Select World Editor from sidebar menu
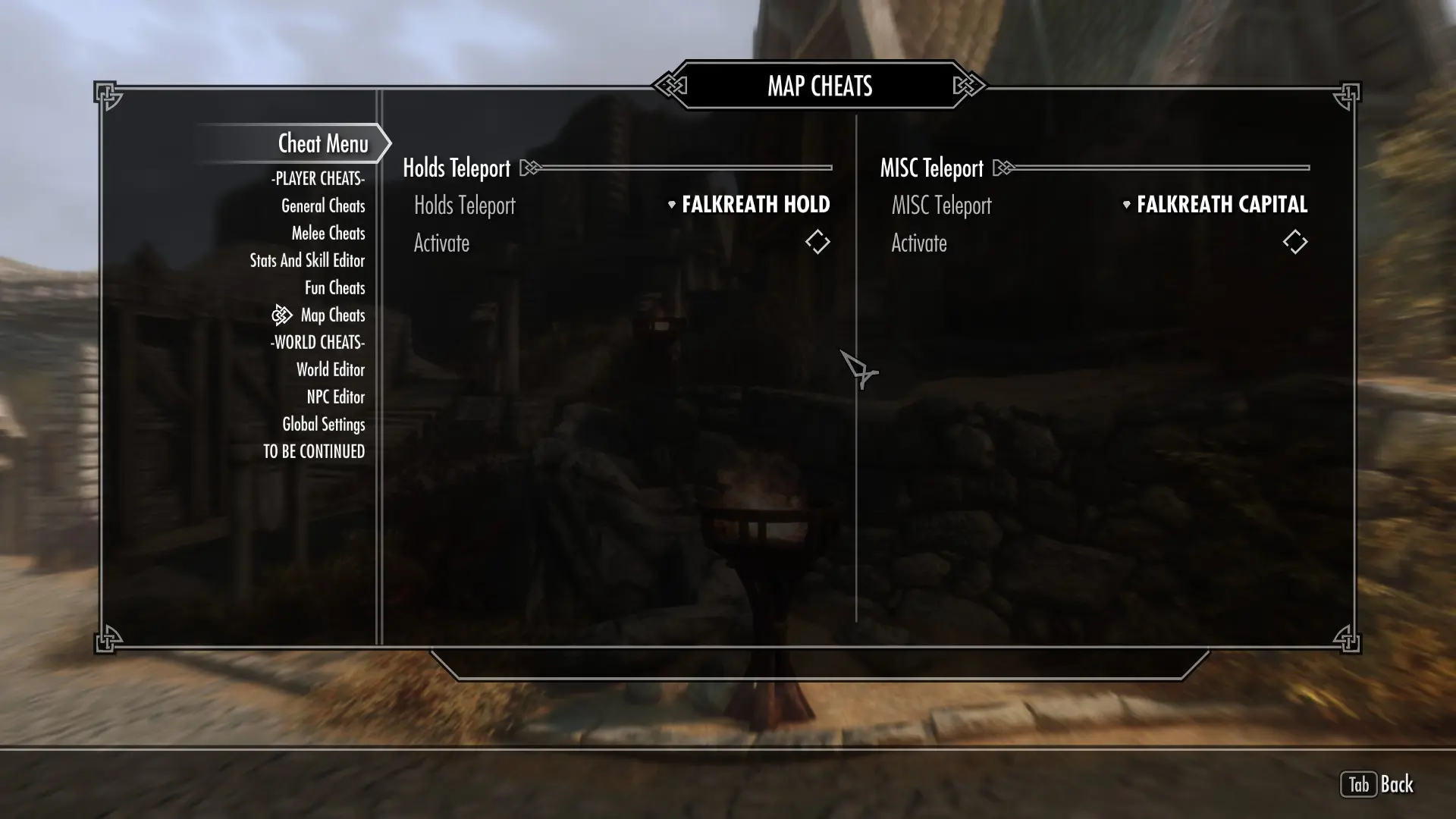 pyautogui.click(x=330, y=369)
